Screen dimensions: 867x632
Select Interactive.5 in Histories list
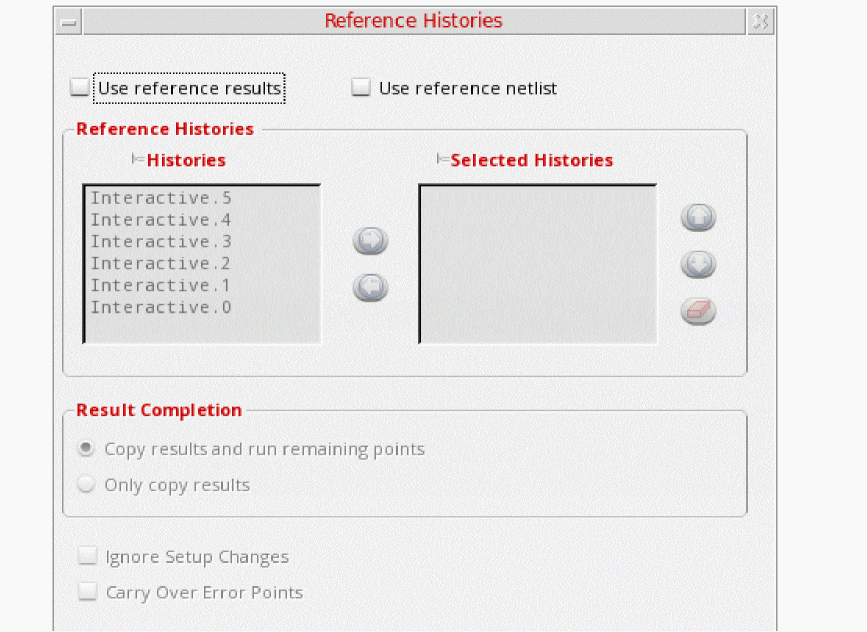tap(161, 198)
